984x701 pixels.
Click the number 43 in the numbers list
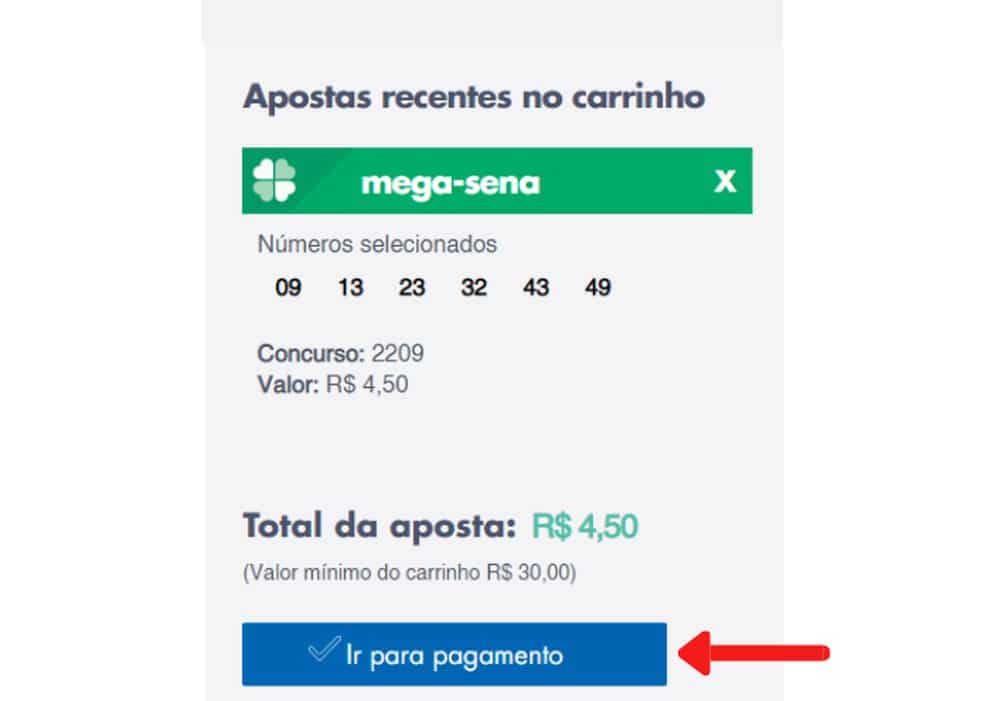click(535, 288)
